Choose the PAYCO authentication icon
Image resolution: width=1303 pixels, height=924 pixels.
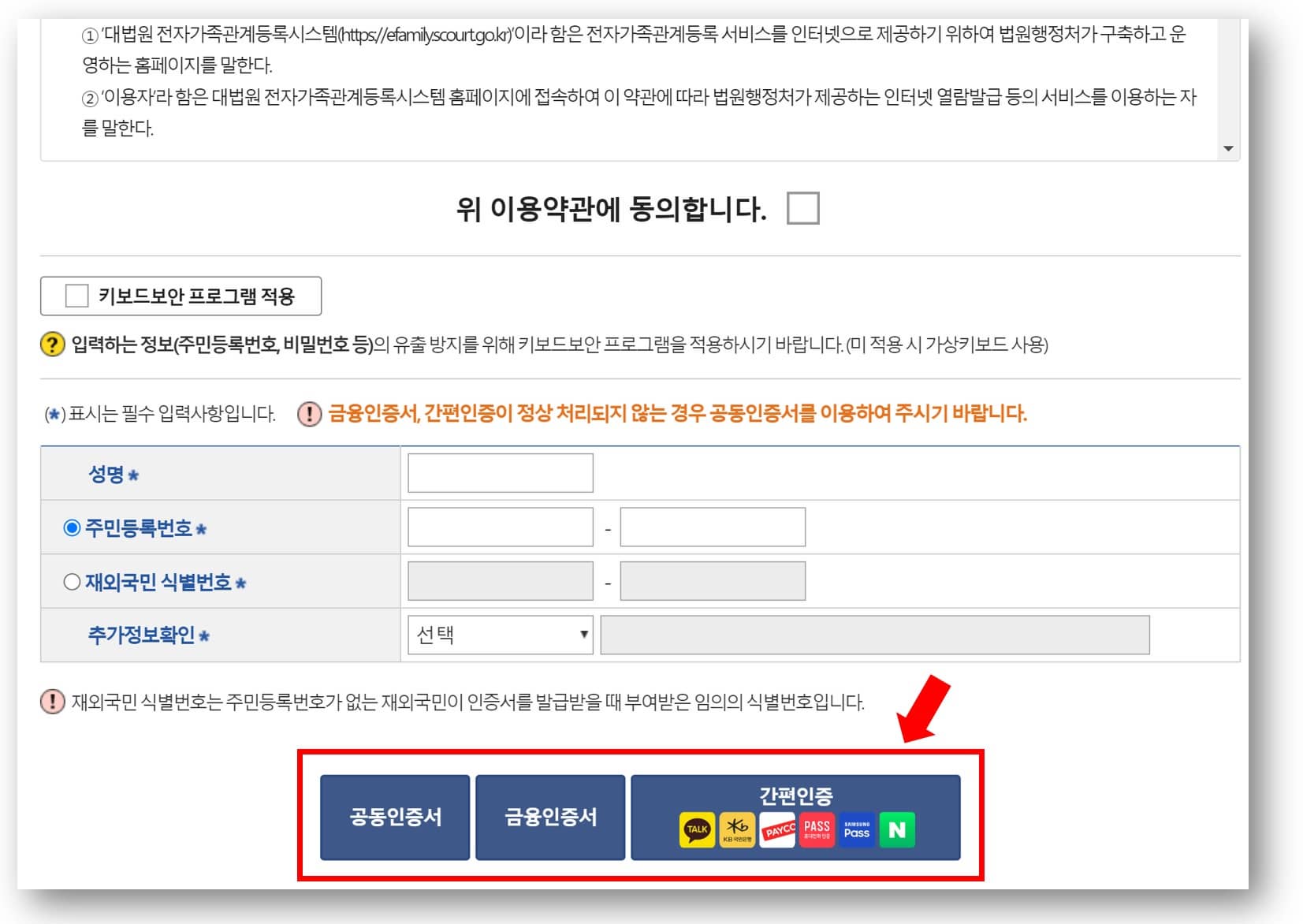pos(777,829)
